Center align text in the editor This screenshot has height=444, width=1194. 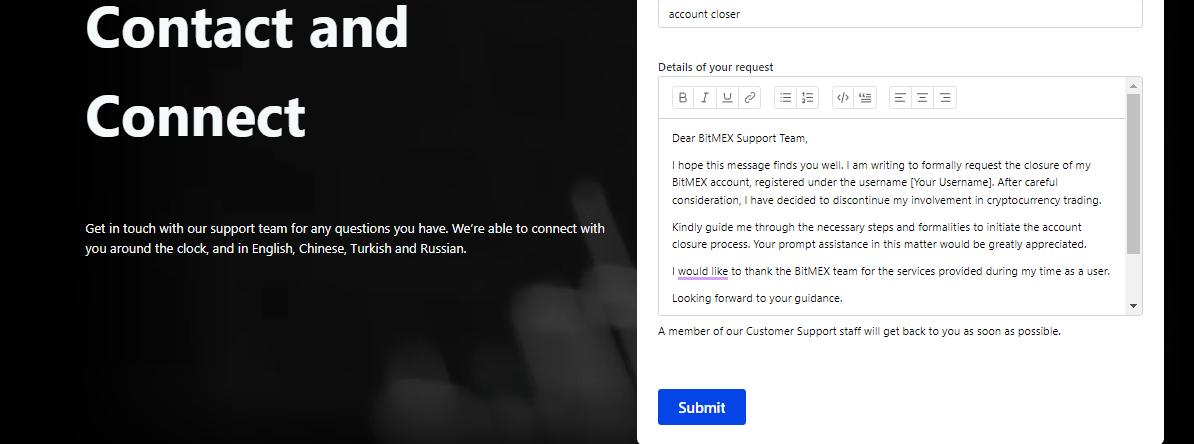click(922, 97)
